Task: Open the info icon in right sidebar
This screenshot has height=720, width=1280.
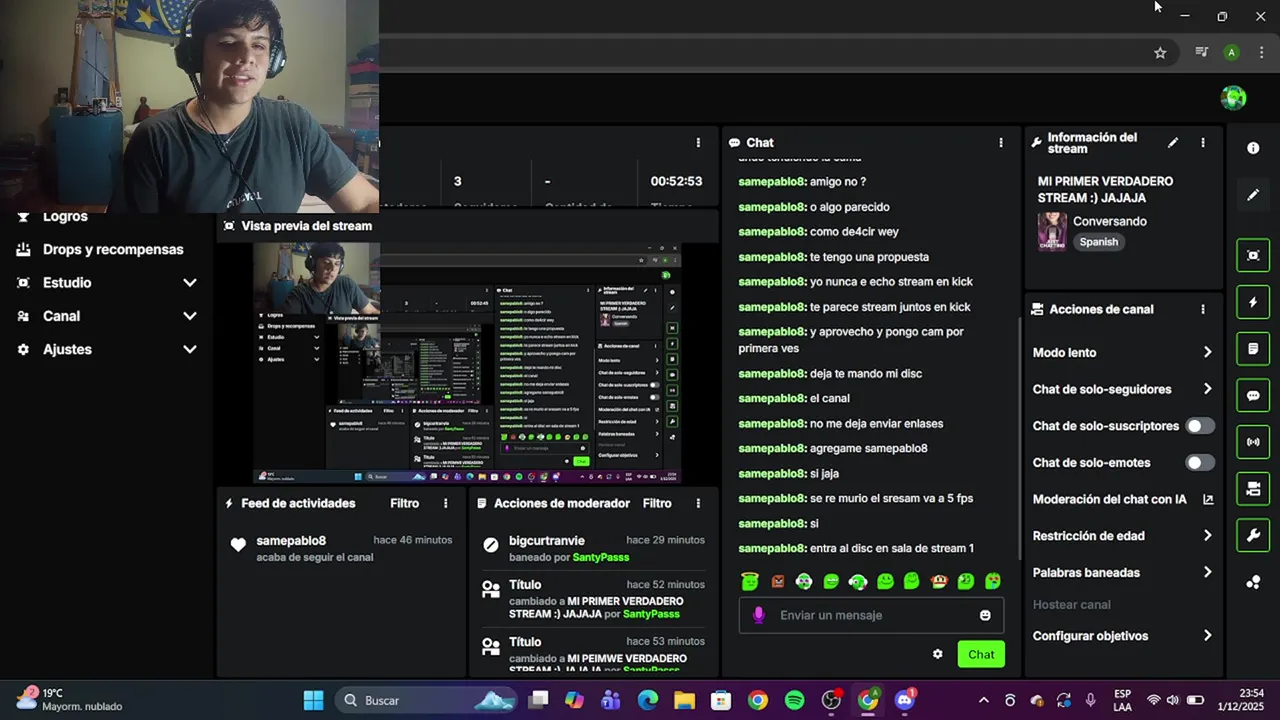Action: 1253,148
